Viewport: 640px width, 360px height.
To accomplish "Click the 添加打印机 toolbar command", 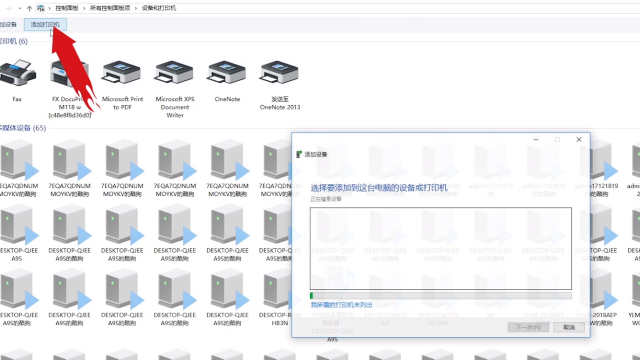I will [45, 24].
